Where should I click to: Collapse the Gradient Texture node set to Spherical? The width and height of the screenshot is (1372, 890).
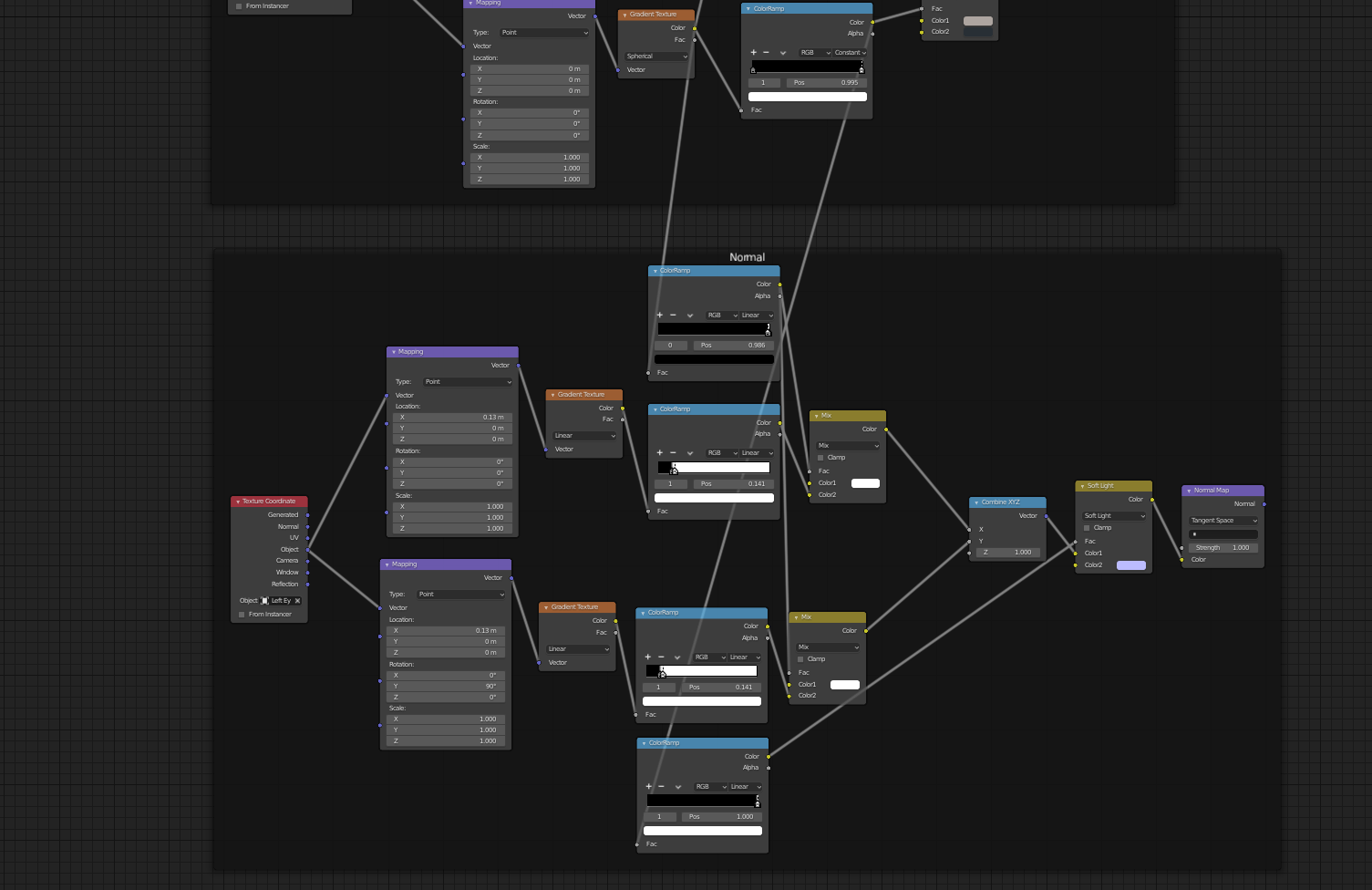tap(624, 15)
